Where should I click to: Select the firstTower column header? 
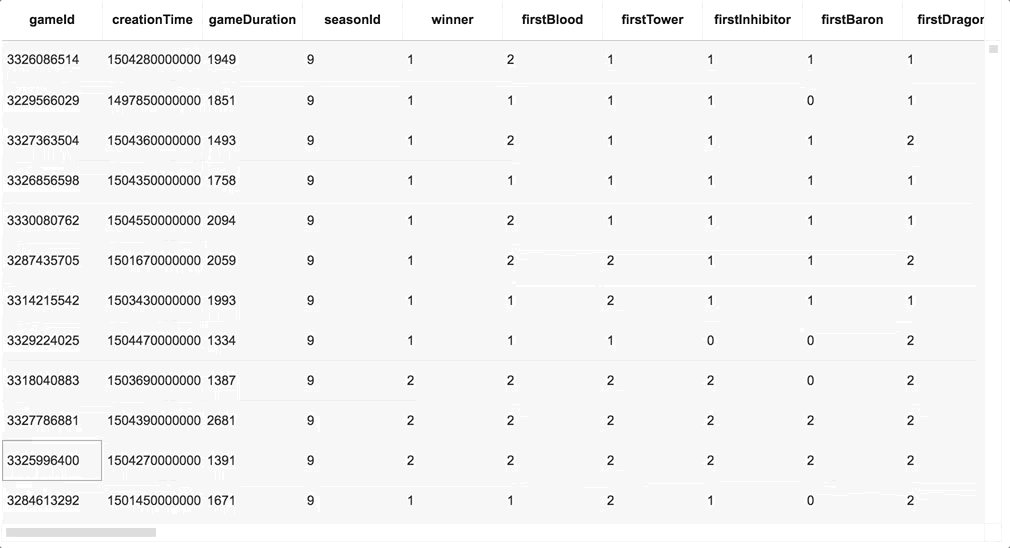click(x=652, y=20)
